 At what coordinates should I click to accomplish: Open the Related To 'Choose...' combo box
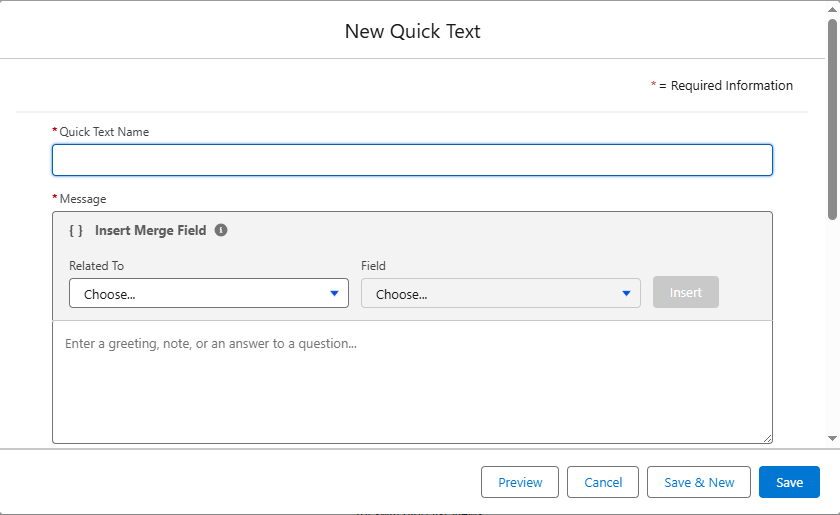pos(208,293)
